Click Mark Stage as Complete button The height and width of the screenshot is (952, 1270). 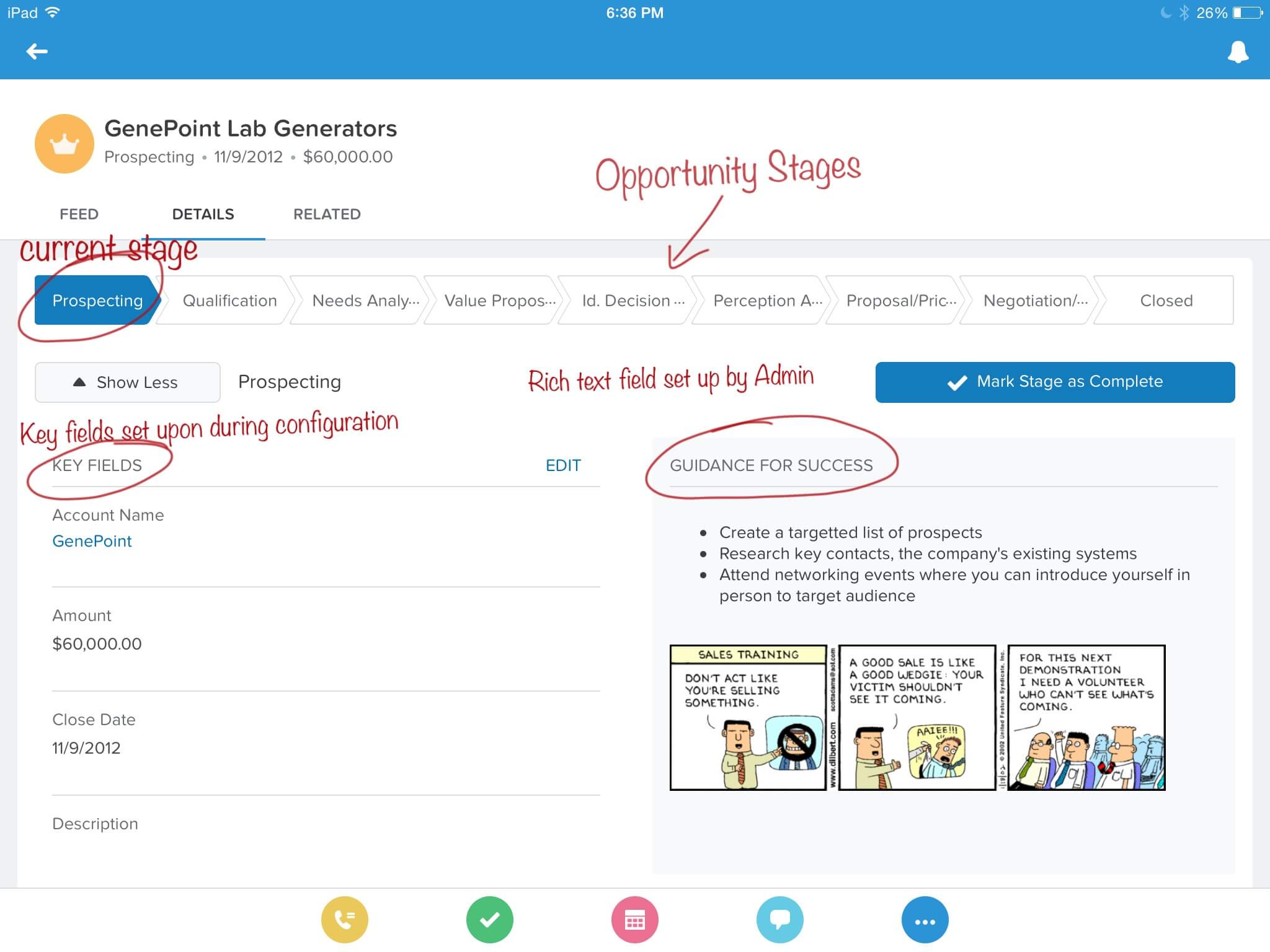(x=1055, y=382)
